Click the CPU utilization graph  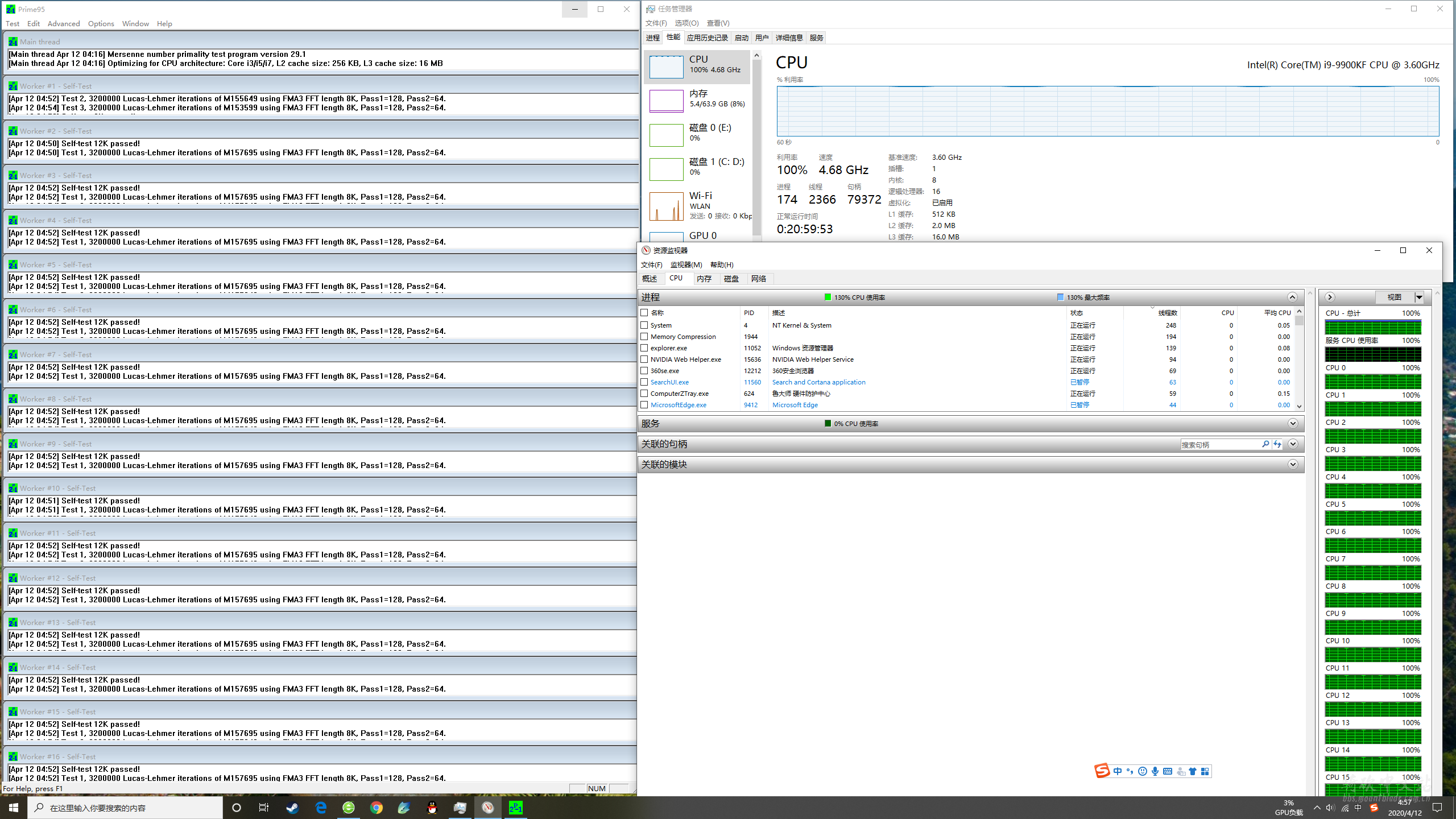click(x=1107, y=111)
